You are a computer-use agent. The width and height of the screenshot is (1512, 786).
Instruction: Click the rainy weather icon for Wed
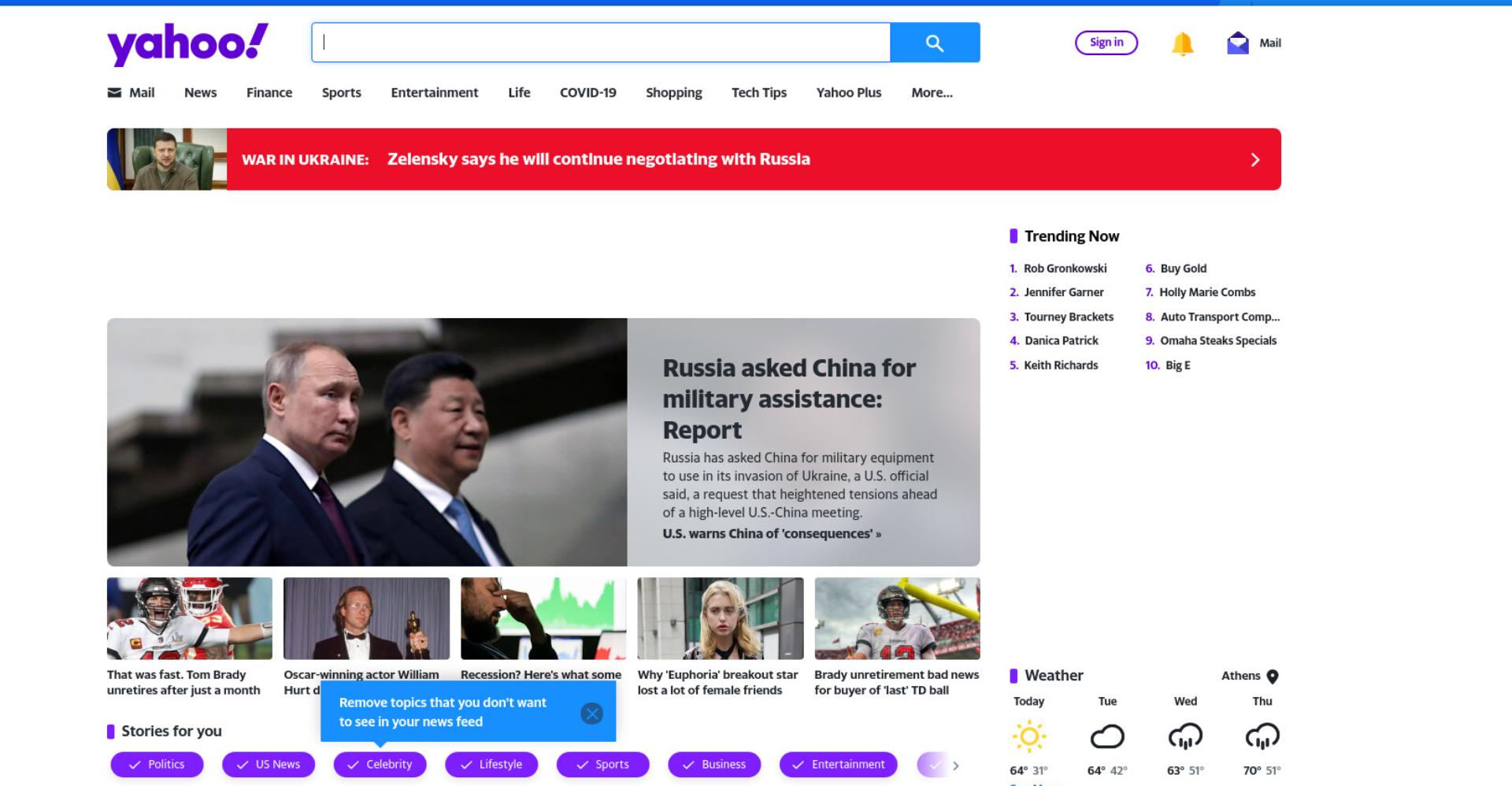pyautogui.click(x=1185, y=737)
